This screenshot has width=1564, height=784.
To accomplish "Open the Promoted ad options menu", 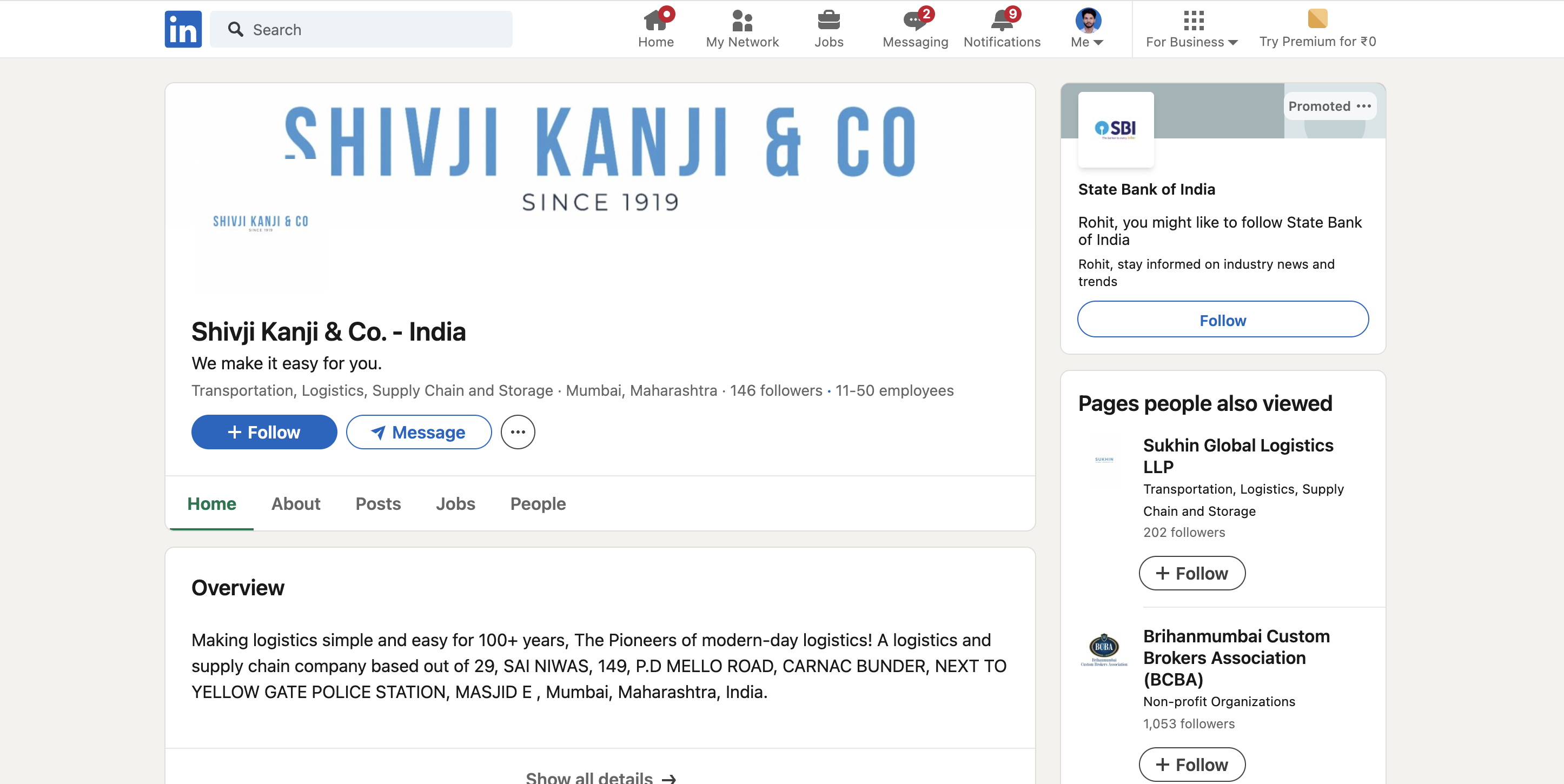I will (x=1363, y=106).
